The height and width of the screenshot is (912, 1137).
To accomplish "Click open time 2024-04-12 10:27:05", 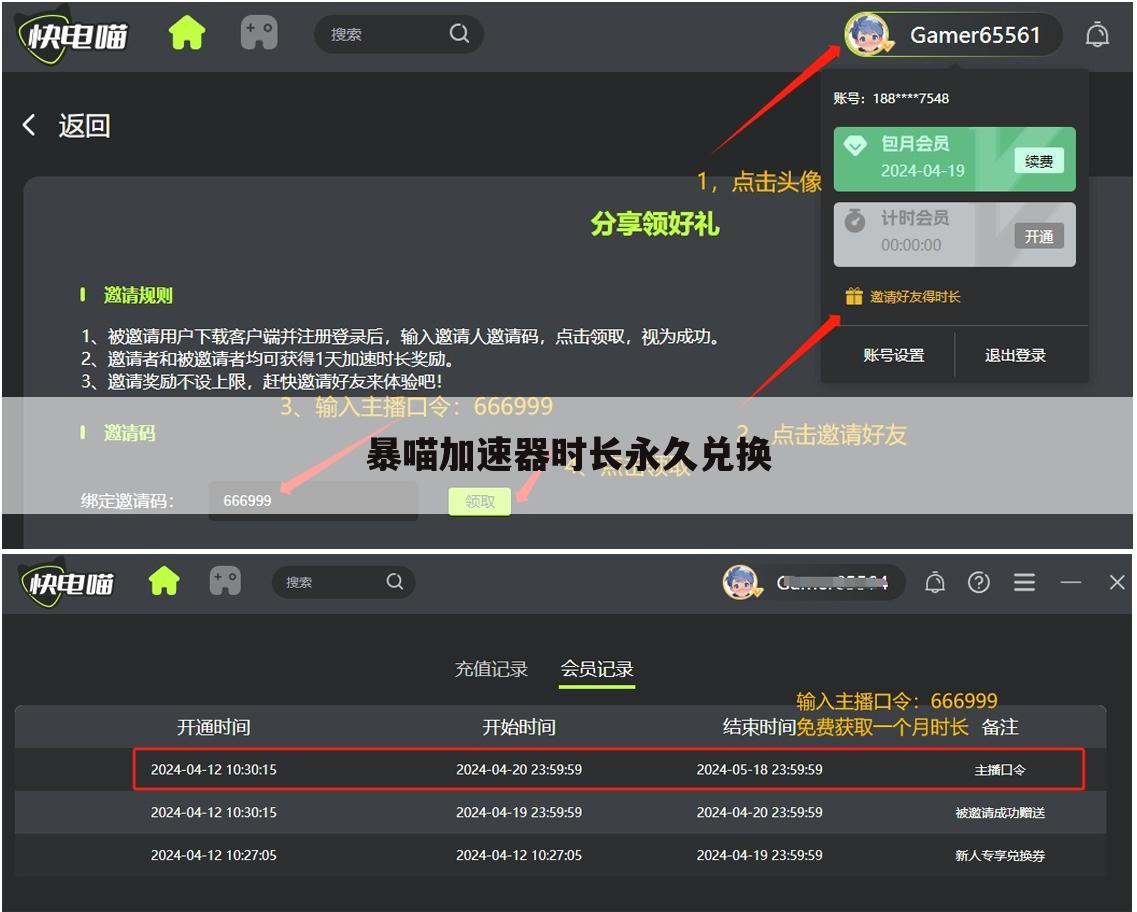I will [x=213, y=855].
